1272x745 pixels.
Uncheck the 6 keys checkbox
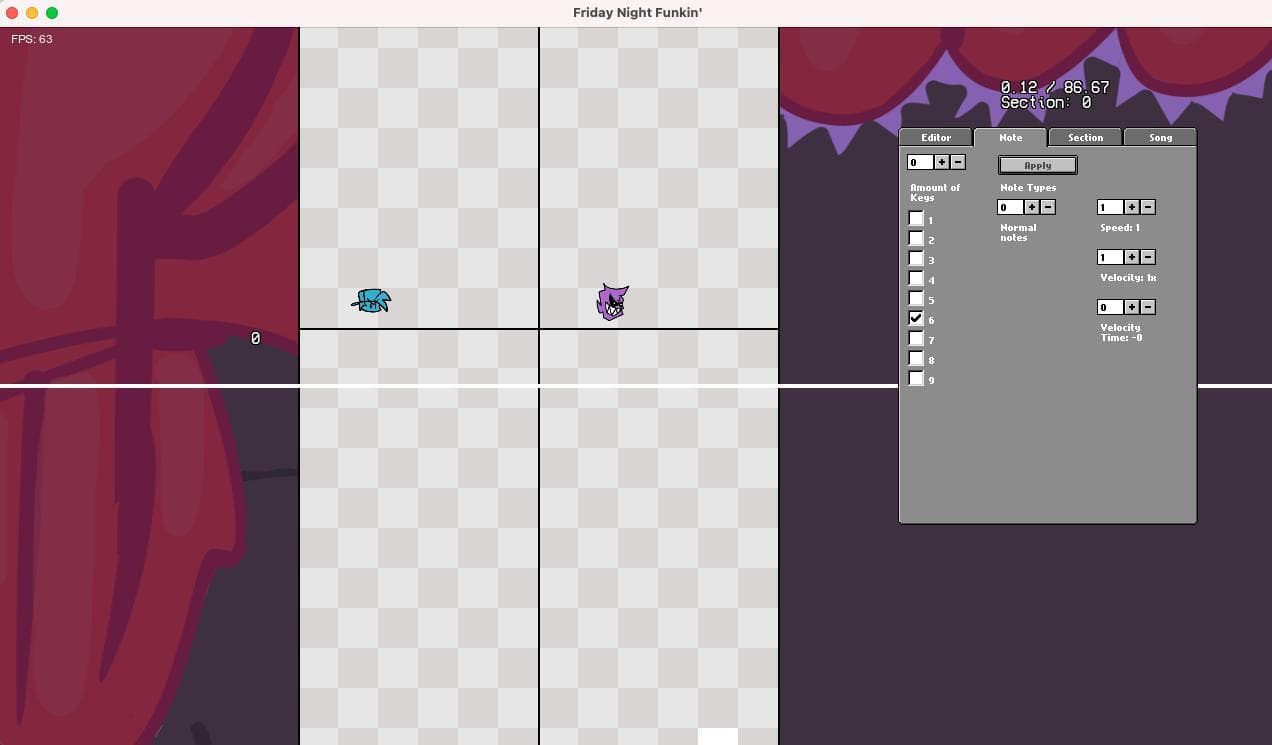[x=916, y=318]
